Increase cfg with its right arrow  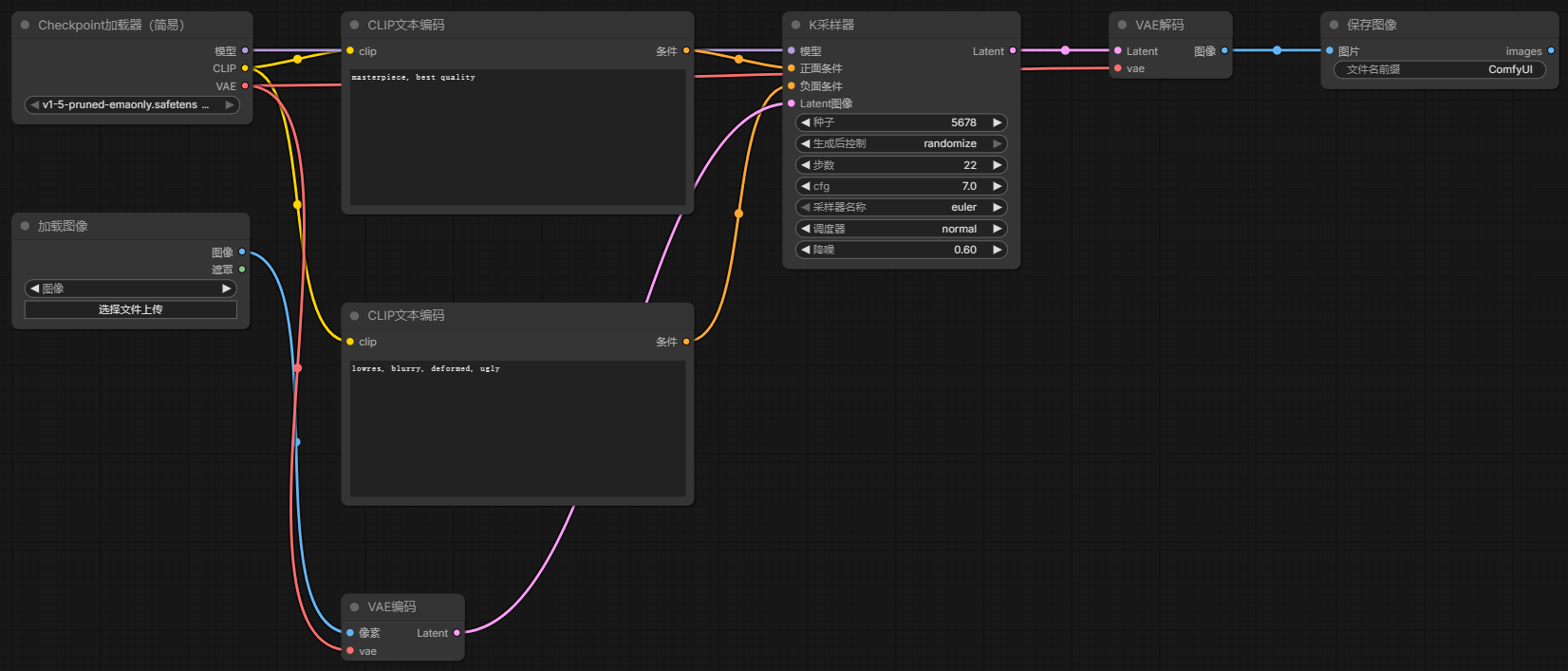998,186
